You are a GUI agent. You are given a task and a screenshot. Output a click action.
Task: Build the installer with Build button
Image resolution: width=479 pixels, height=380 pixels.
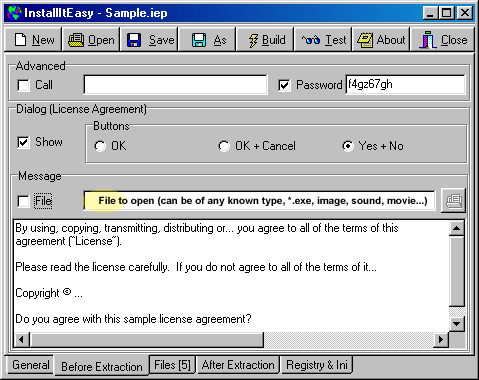click(x=265, y=40)
